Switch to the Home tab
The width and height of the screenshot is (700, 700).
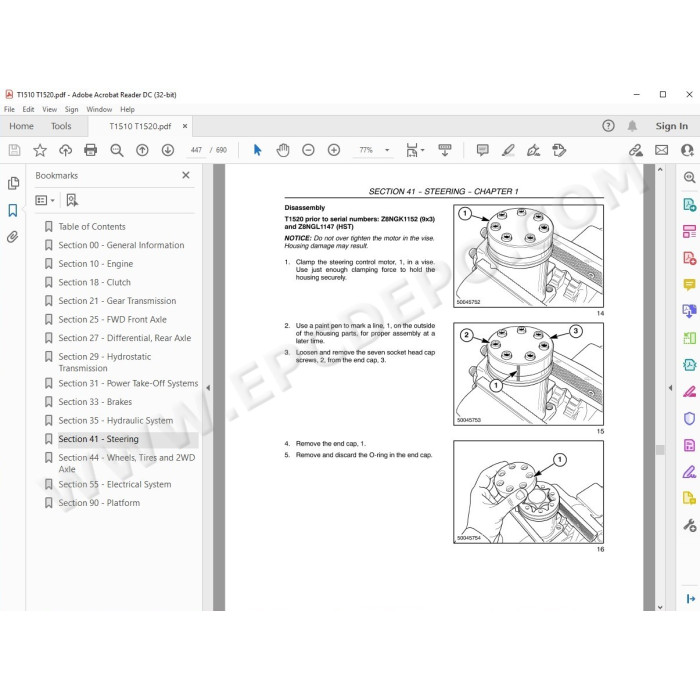coord(21,126)
